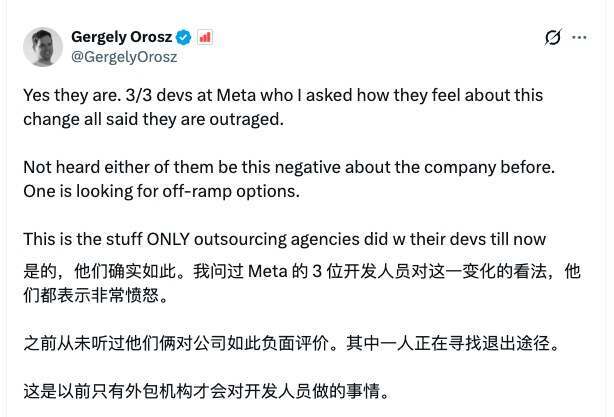Open the Grok explain icon
This screenshot has width=614, height=417.
tap(553, 38)
